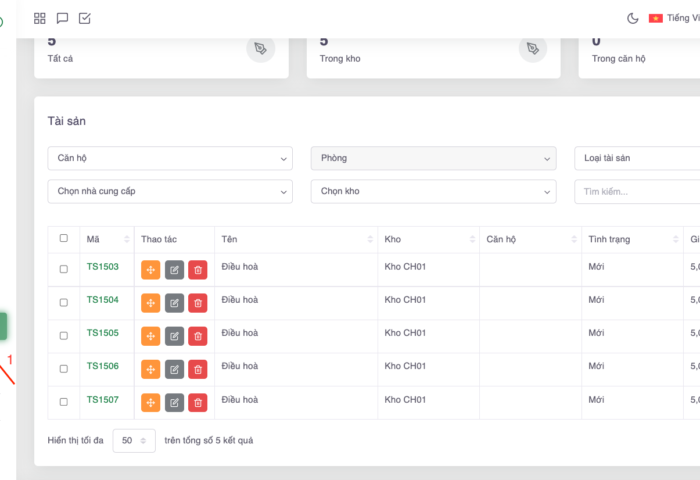Screen dimensions: 700x480
Task: Open the chat messages icon
Action: (x=62, y=18)
